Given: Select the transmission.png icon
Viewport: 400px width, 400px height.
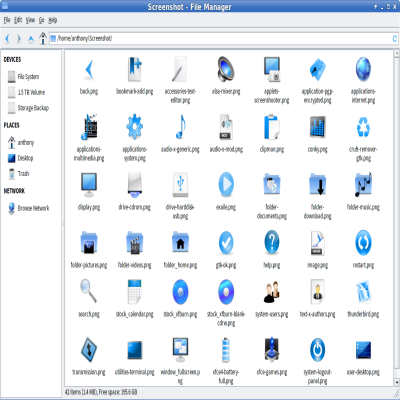Looking at the screenshot, I should [x=89, y=350].
